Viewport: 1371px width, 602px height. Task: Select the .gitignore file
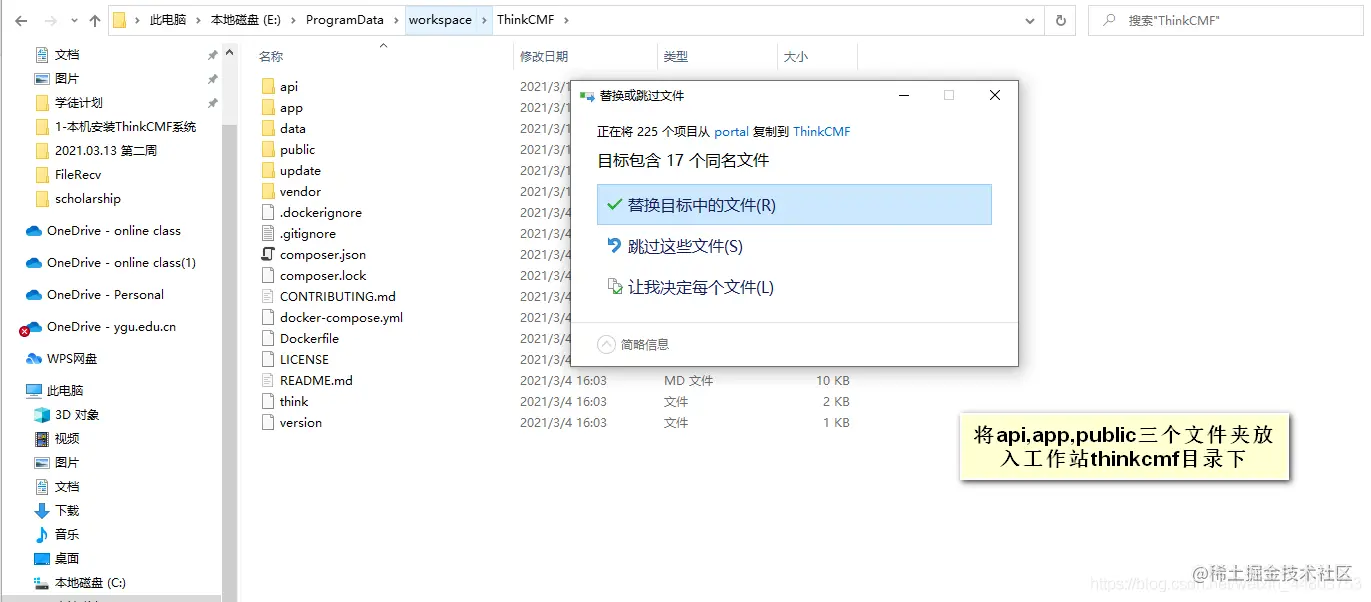pyautogui.click(x=308, y=234)
